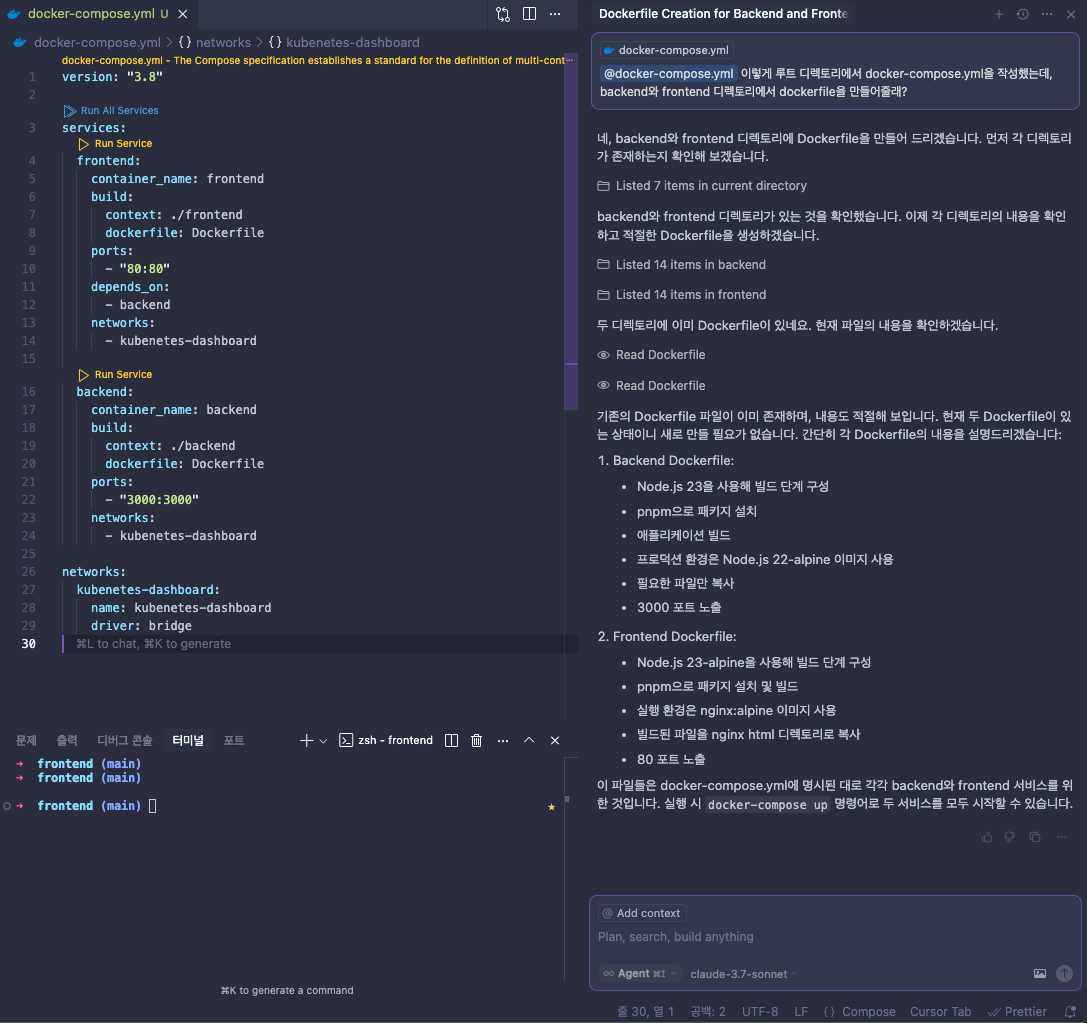Screen dimensions: 1087x1023
Task: Click the docker-compose.yml context chip in chat message
Action: (666, 50)
